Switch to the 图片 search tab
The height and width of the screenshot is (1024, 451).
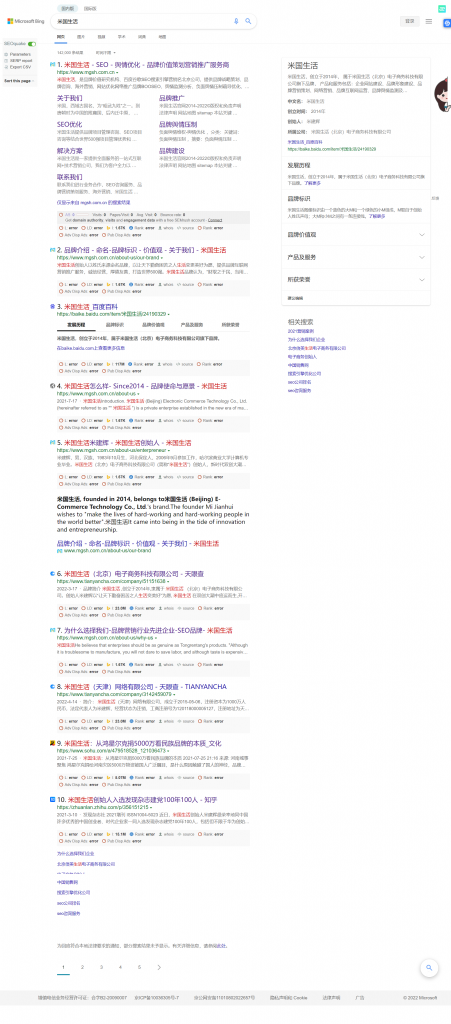click(80, 37)
